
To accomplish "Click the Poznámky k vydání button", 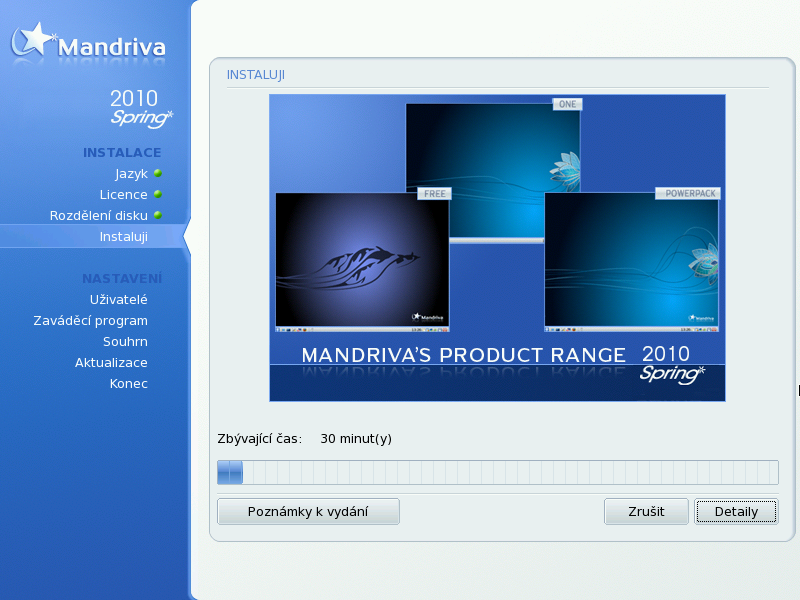I will pyautogui.click(x=308, y=511).
